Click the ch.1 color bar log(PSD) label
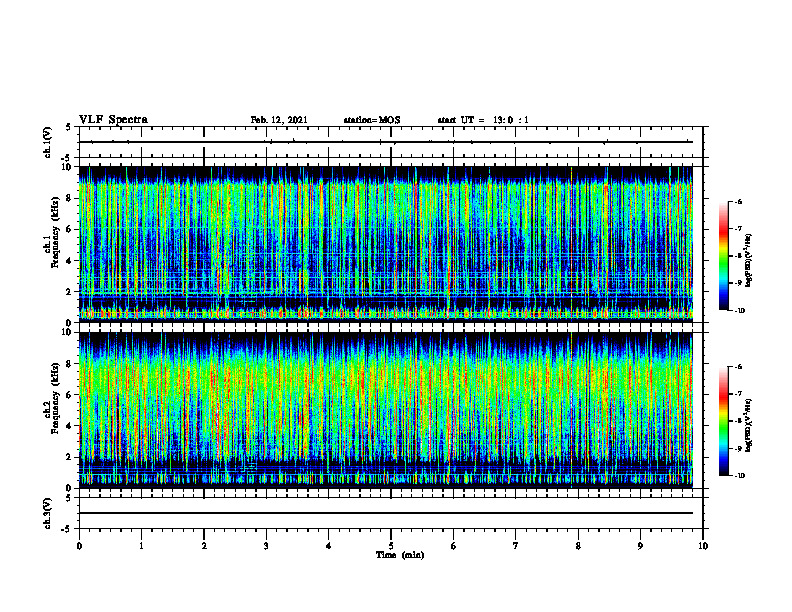Screen dimensions: 792x612 coord(749,260)
